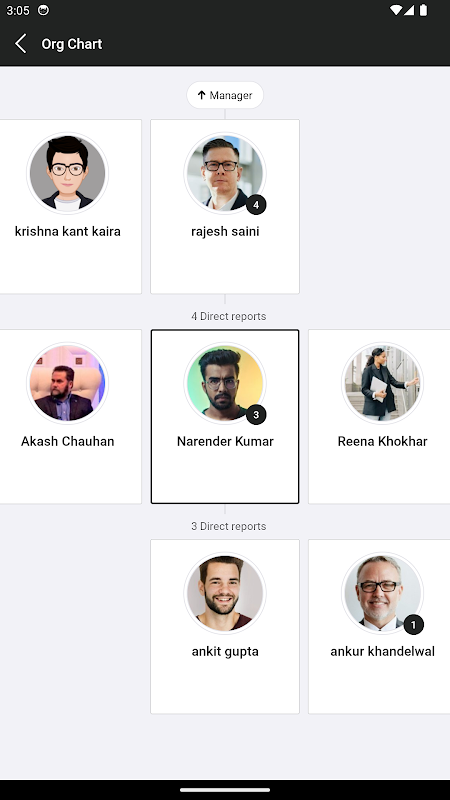Open ankur khandelwal's profile photo

coord(382,593)
